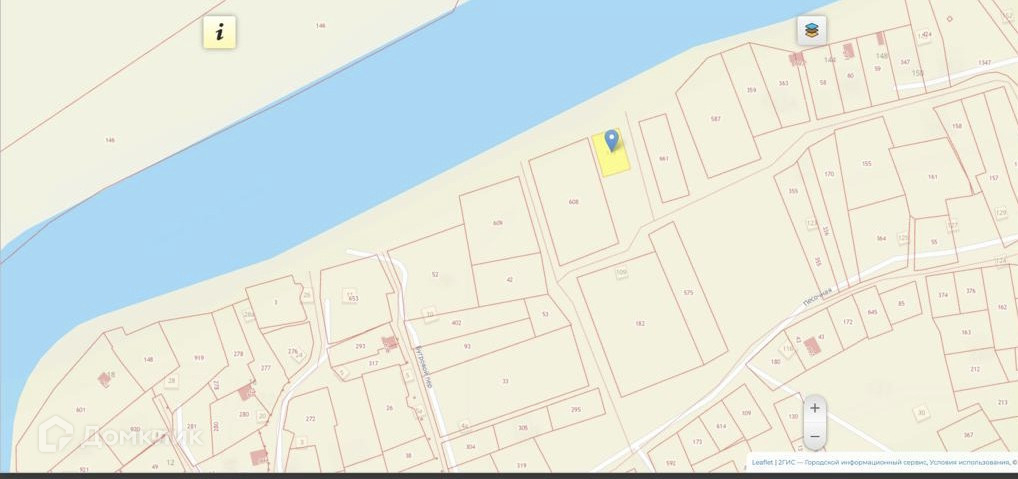Zoom in with the plus button
This screenshot has height=479, width=1018.
click(815, 408)
